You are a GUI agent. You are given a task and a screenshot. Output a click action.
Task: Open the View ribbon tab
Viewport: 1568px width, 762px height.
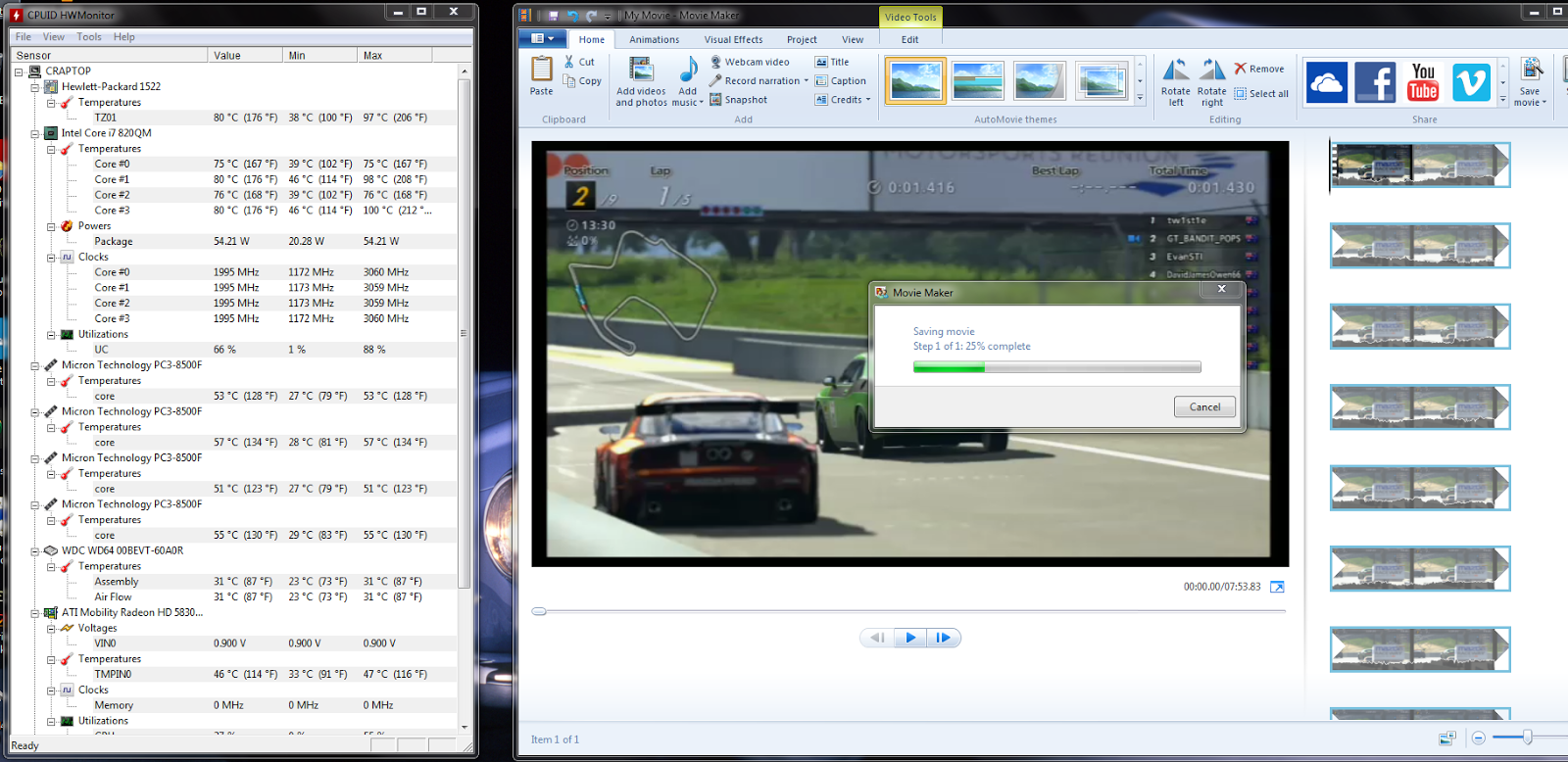coord(853,39)
